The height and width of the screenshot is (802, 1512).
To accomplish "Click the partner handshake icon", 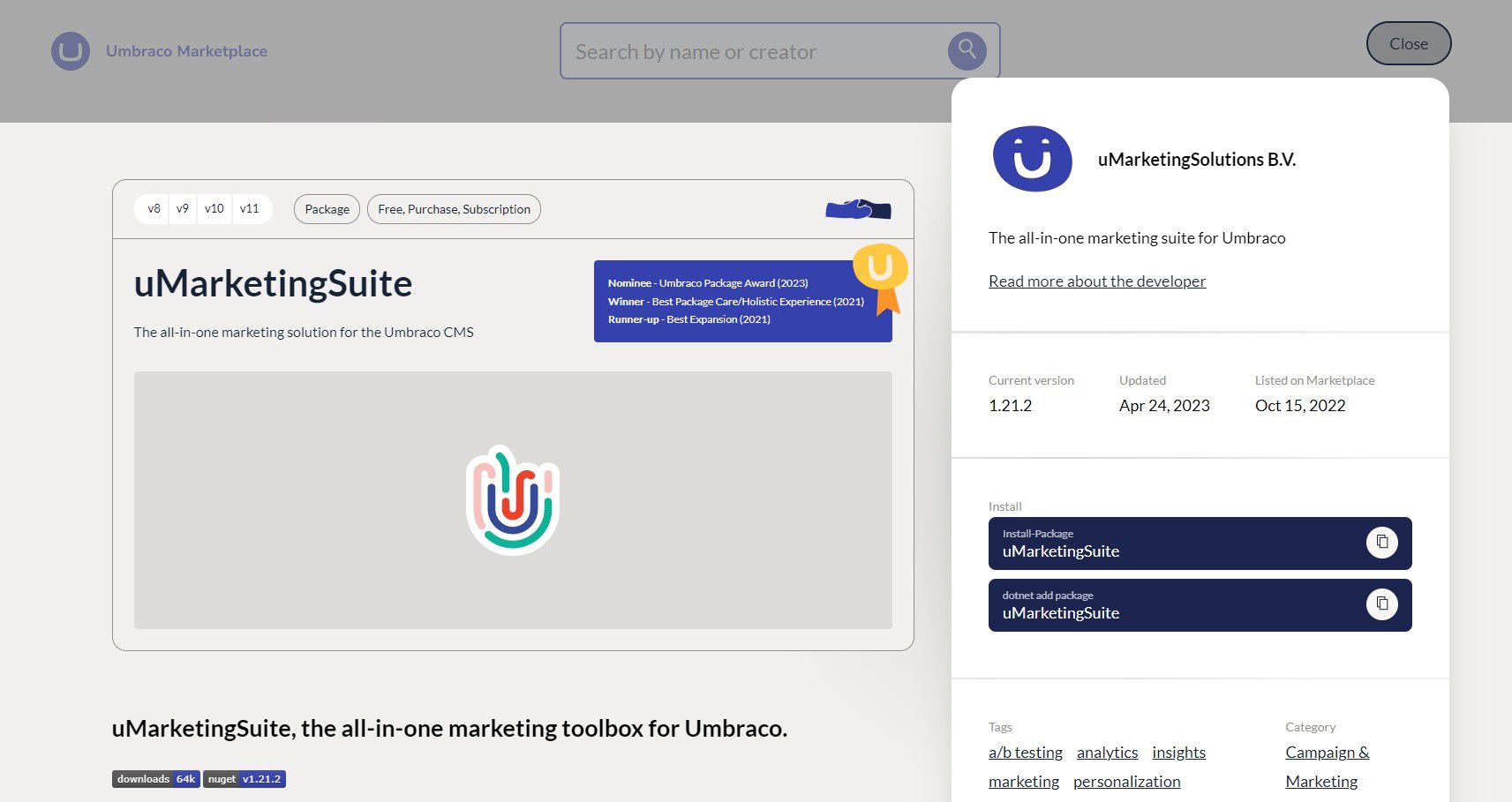I will click(x=855, y=209).
